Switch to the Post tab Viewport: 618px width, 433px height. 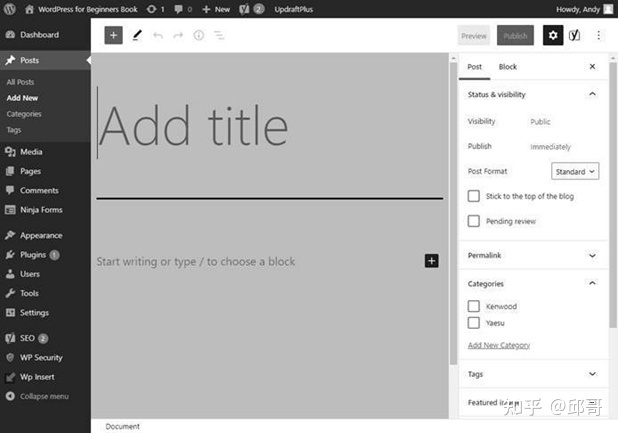click(475, 67)
